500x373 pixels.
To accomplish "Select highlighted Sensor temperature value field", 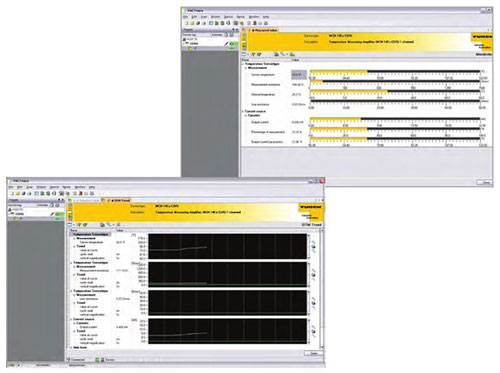I will point(298,75).
